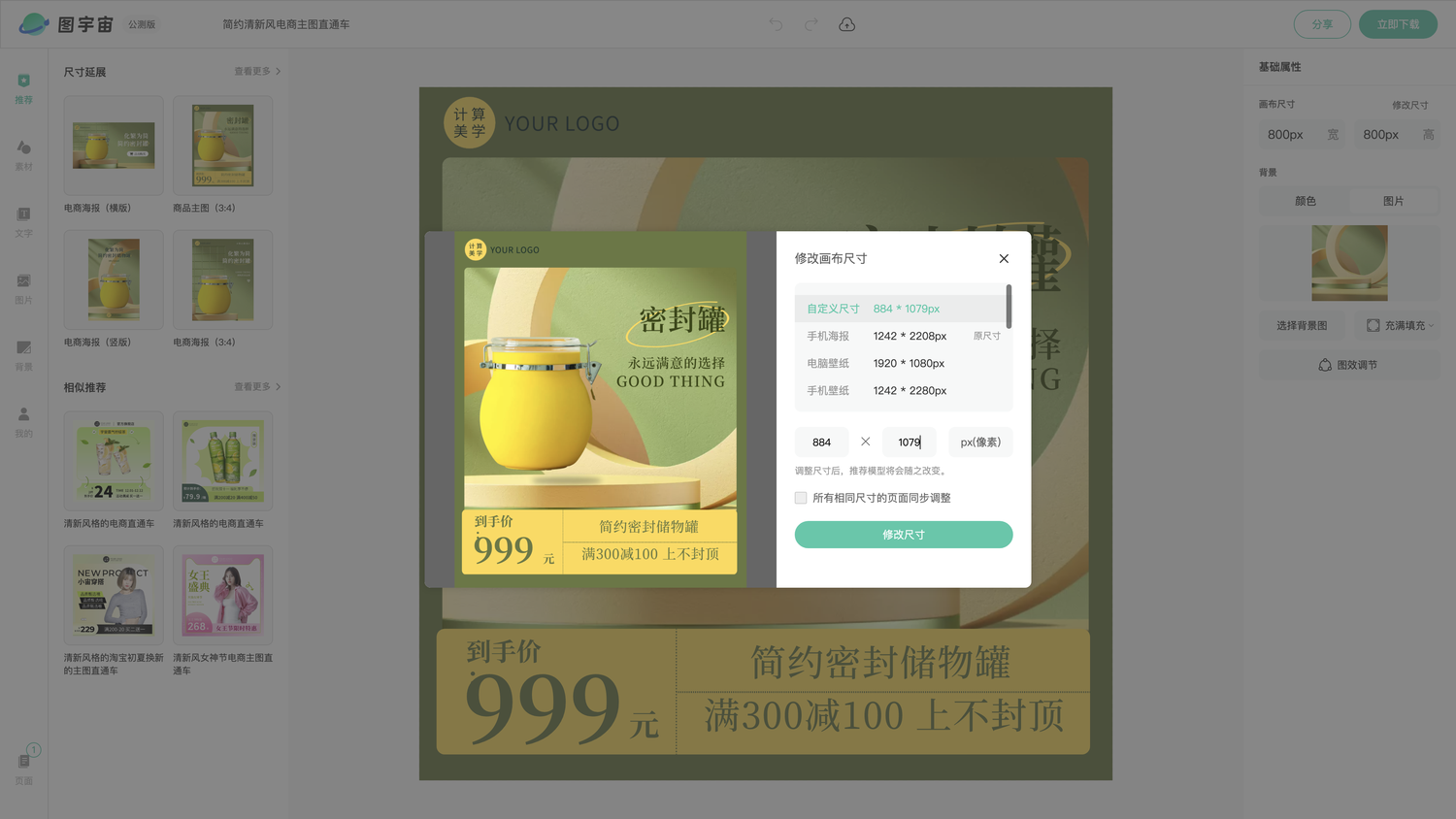The image size is (1456, 819).
Task: Expand 尺寸延展 查看更多 chevron
Action: tap(278, 71)
